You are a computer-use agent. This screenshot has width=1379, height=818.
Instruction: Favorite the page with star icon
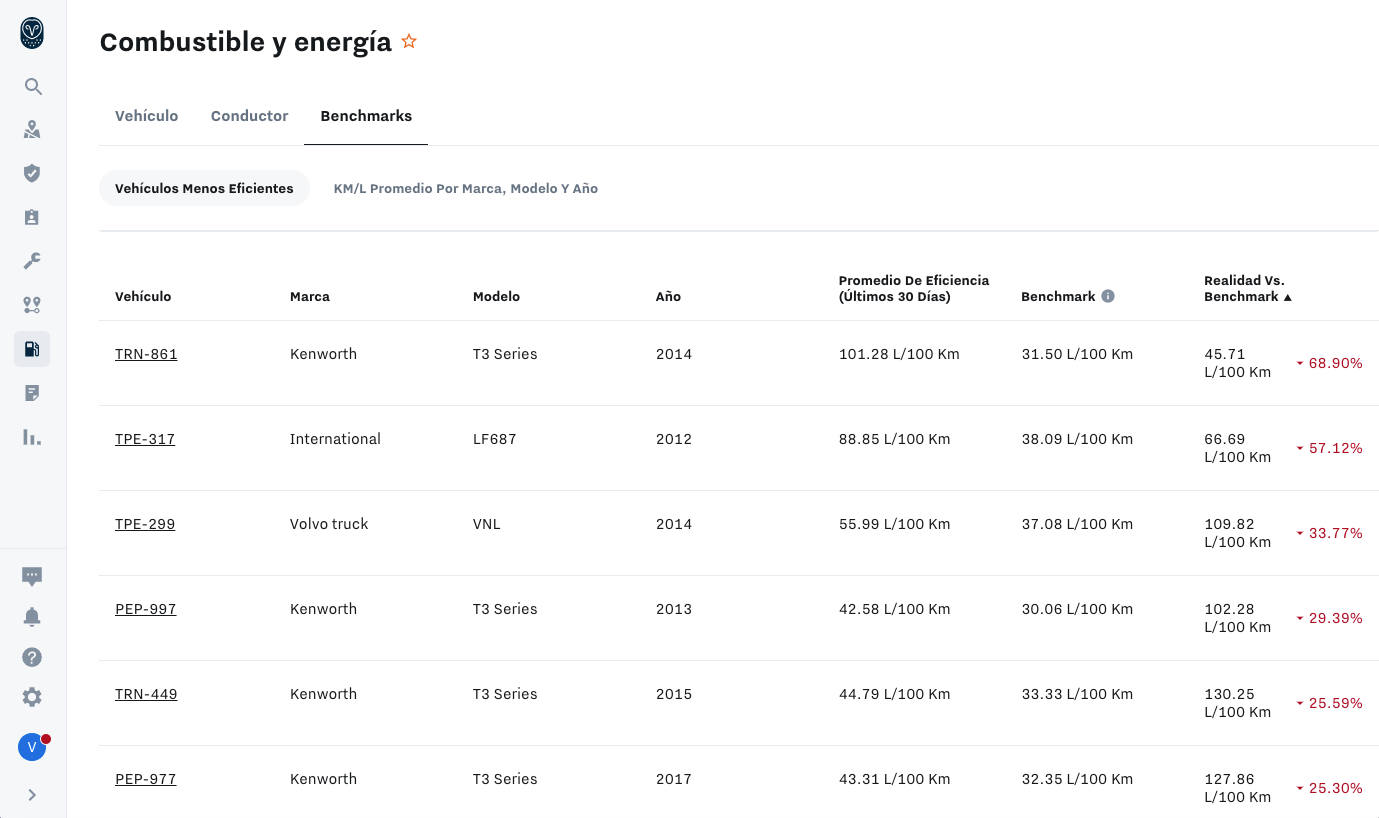[409, 41]
